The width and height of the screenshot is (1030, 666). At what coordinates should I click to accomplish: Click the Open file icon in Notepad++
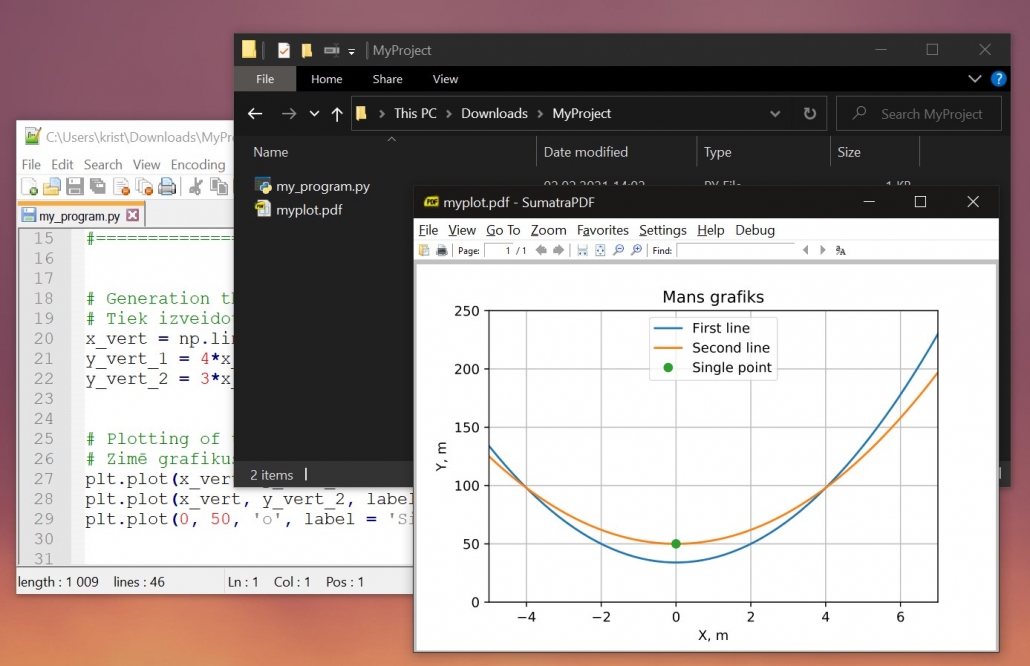[52, 187]
